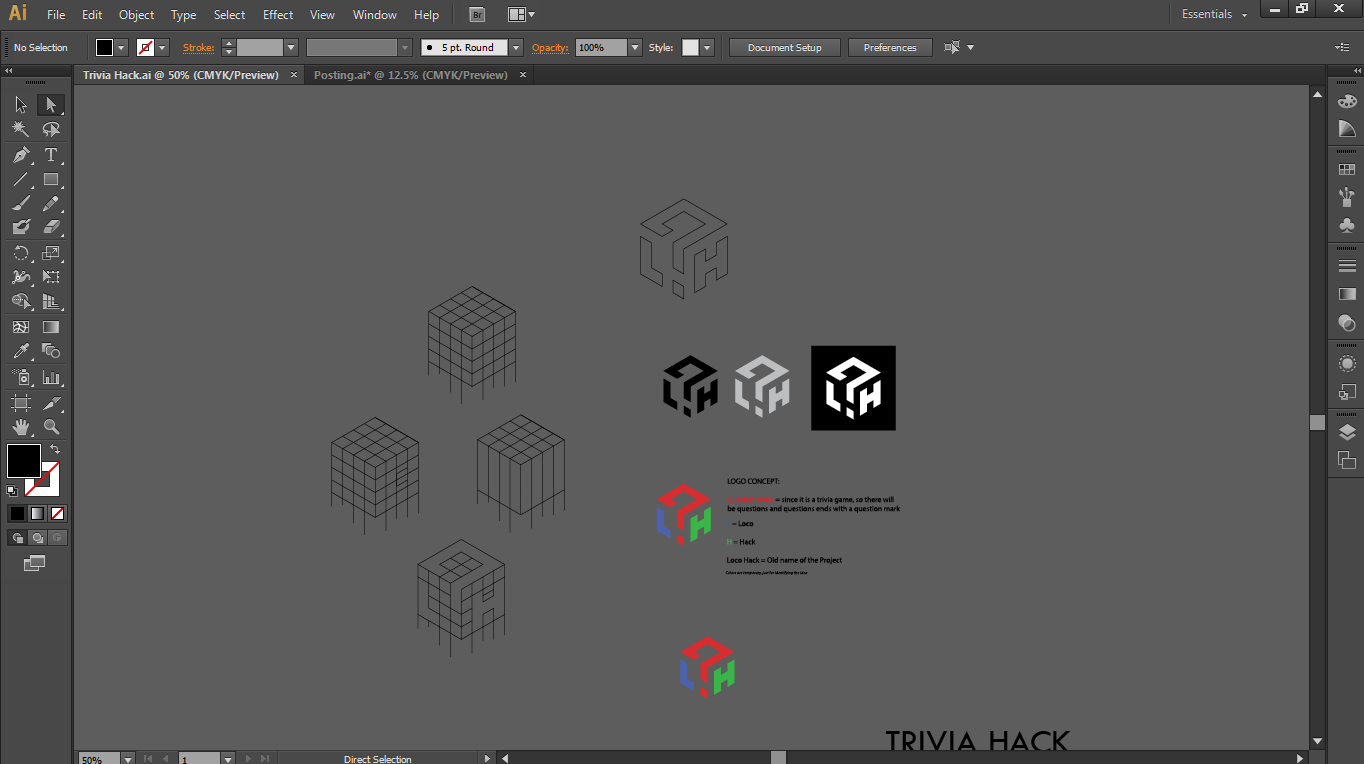1364x764 pixels.
Task: Select the Eraser tool
Action: coord(51,227)
